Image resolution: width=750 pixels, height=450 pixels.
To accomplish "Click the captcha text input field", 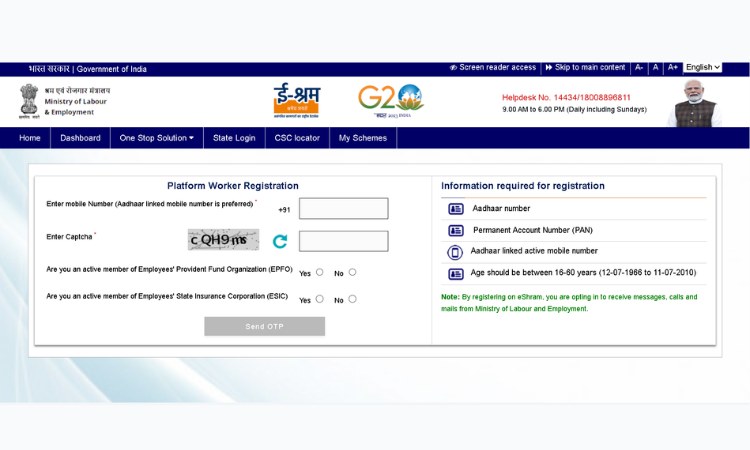I will (x=343, y=241).
